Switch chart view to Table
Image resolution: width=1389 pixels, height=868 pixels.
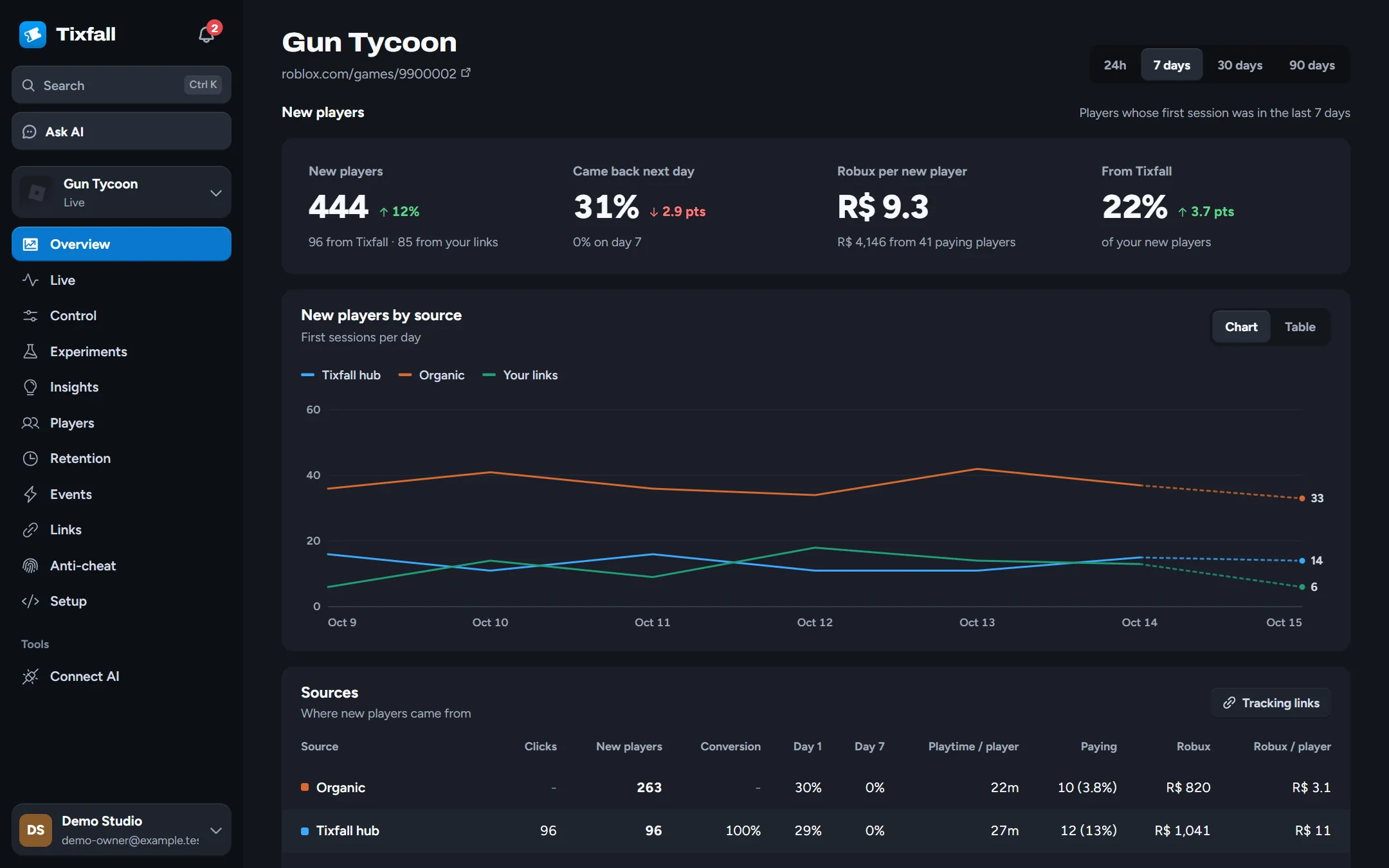(x=1300, y=327)
